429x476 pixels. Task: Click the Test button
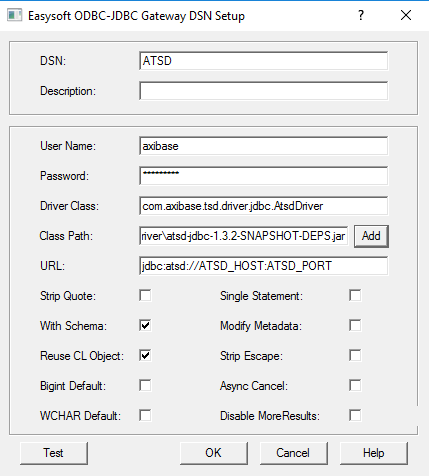click(54, 453)
